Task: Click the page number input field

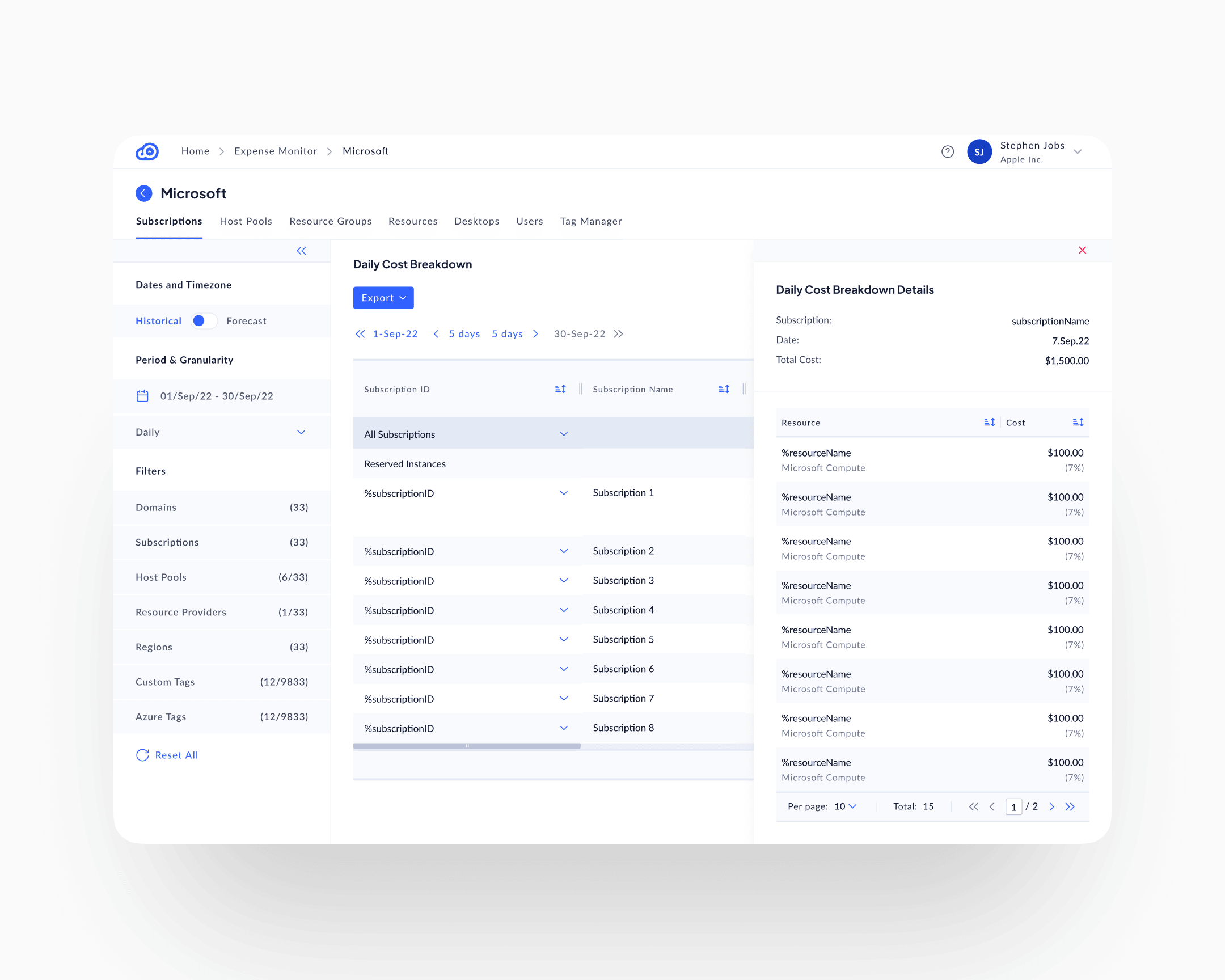Action: click(1013, 806)
